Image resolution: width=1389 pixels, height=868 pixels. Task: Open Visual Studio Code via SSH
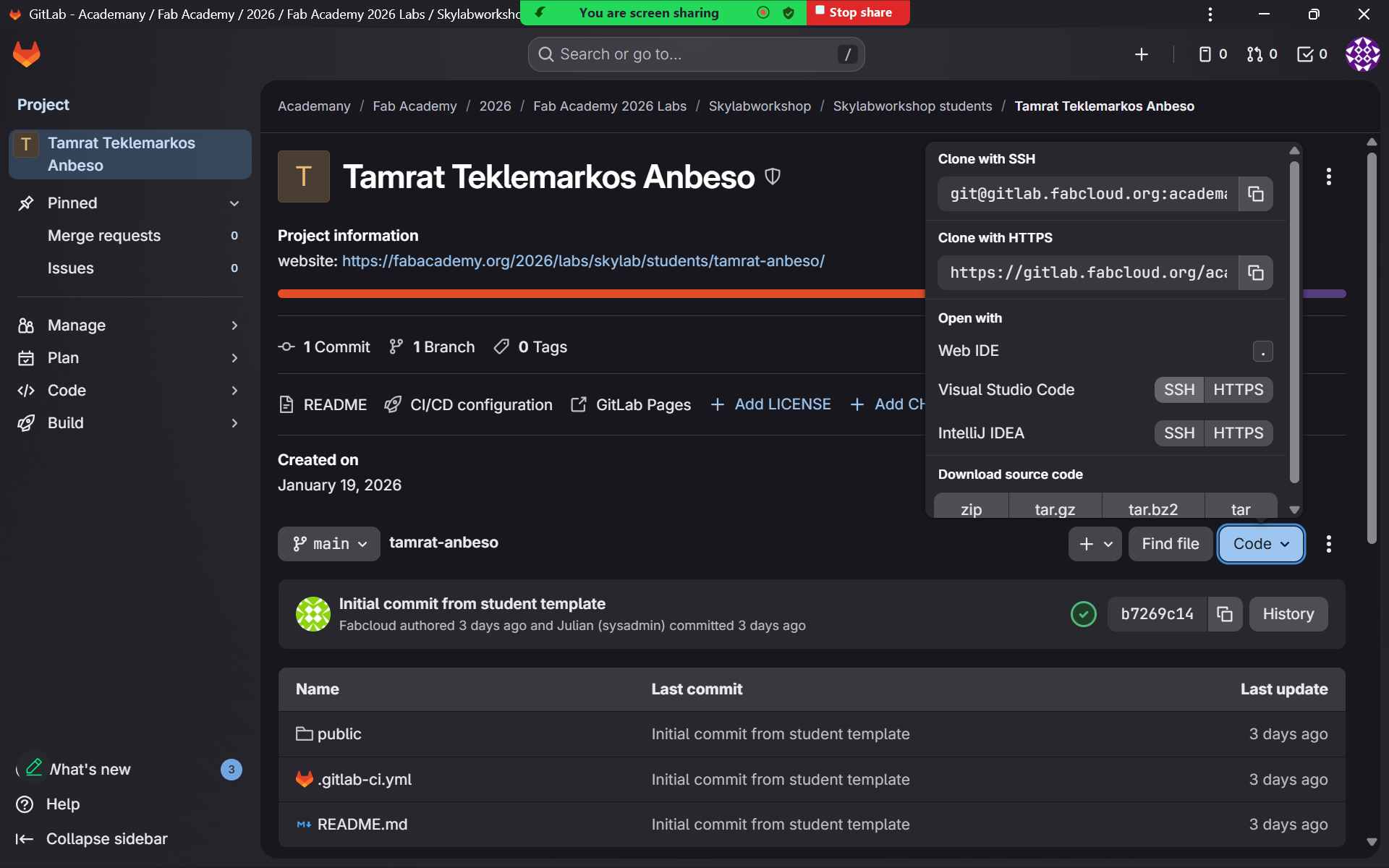click(x=1178, y=390)
